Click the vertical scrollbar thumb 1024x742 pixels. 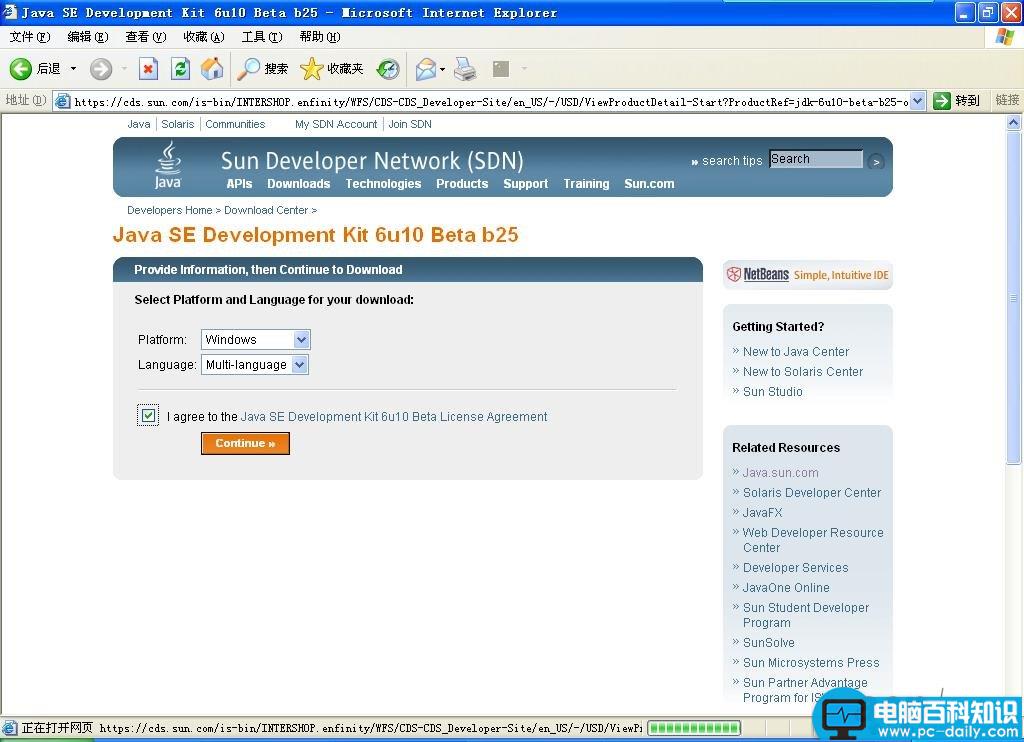(x=1013, y=297)
